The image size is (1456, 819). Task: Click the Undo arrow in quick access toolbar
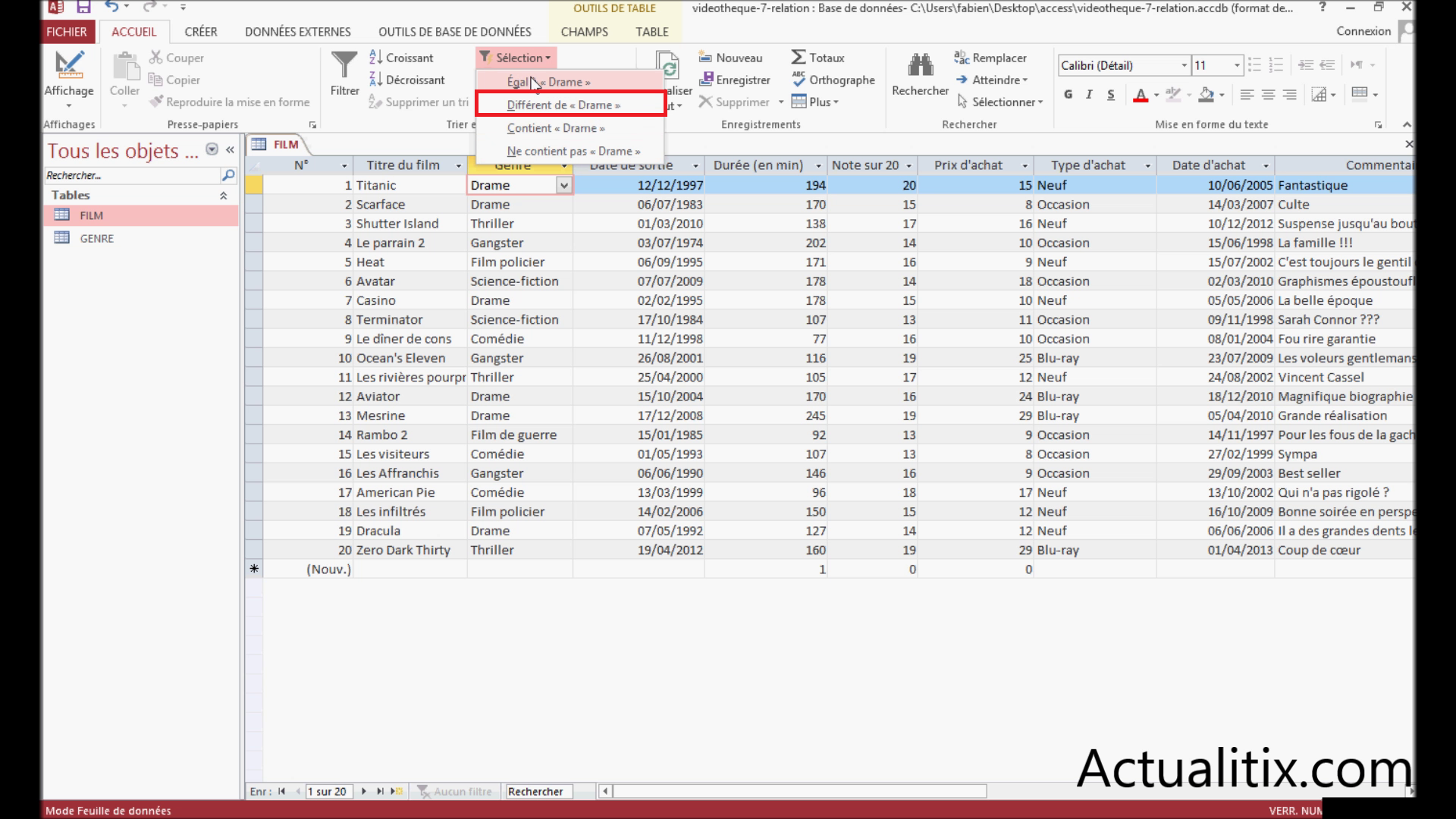pyautogui.click(x=111, y=8)
